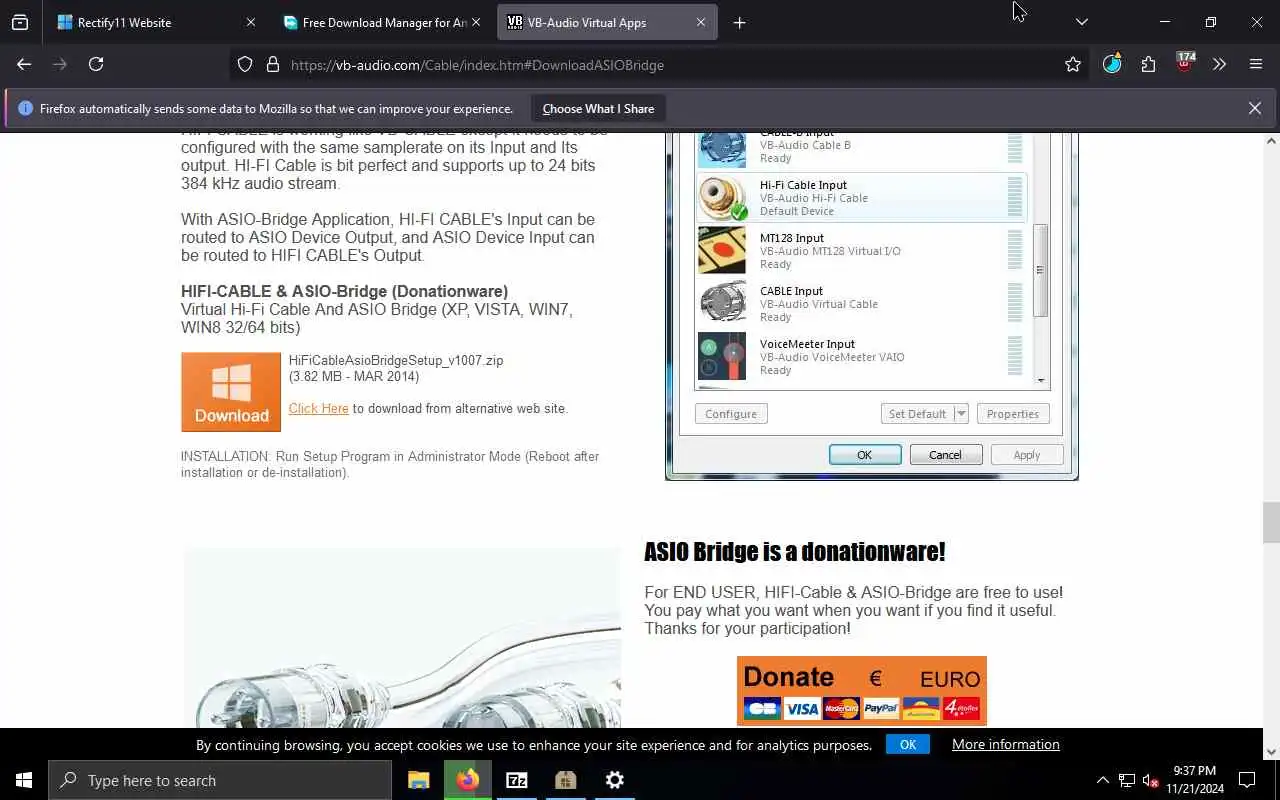1280x800 pixels.
Task: Click the network icon in system tray
Action: (x=1127, y=780)
